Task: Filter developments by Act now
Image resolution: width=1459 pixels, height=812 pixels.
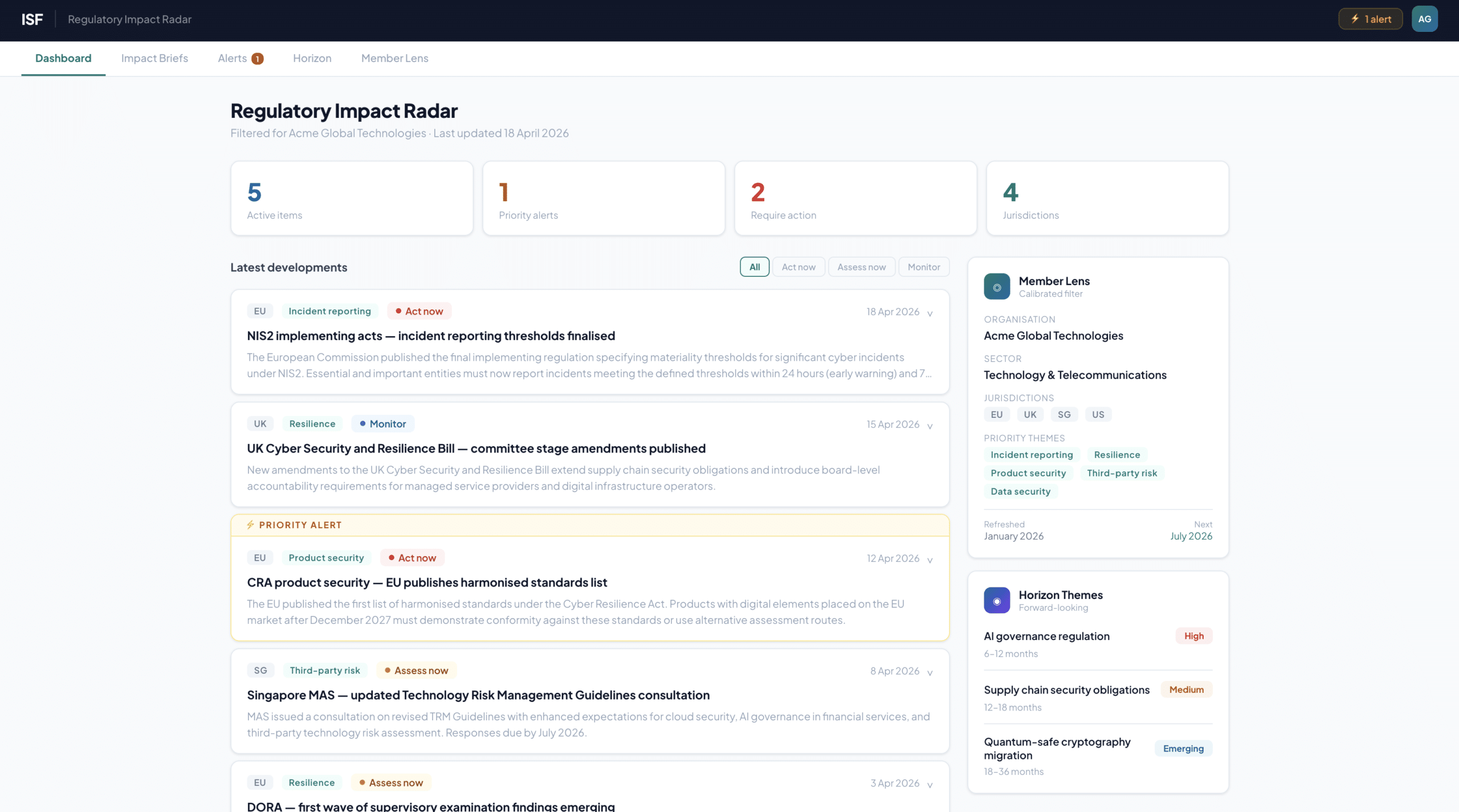Action: coord(798,267)
